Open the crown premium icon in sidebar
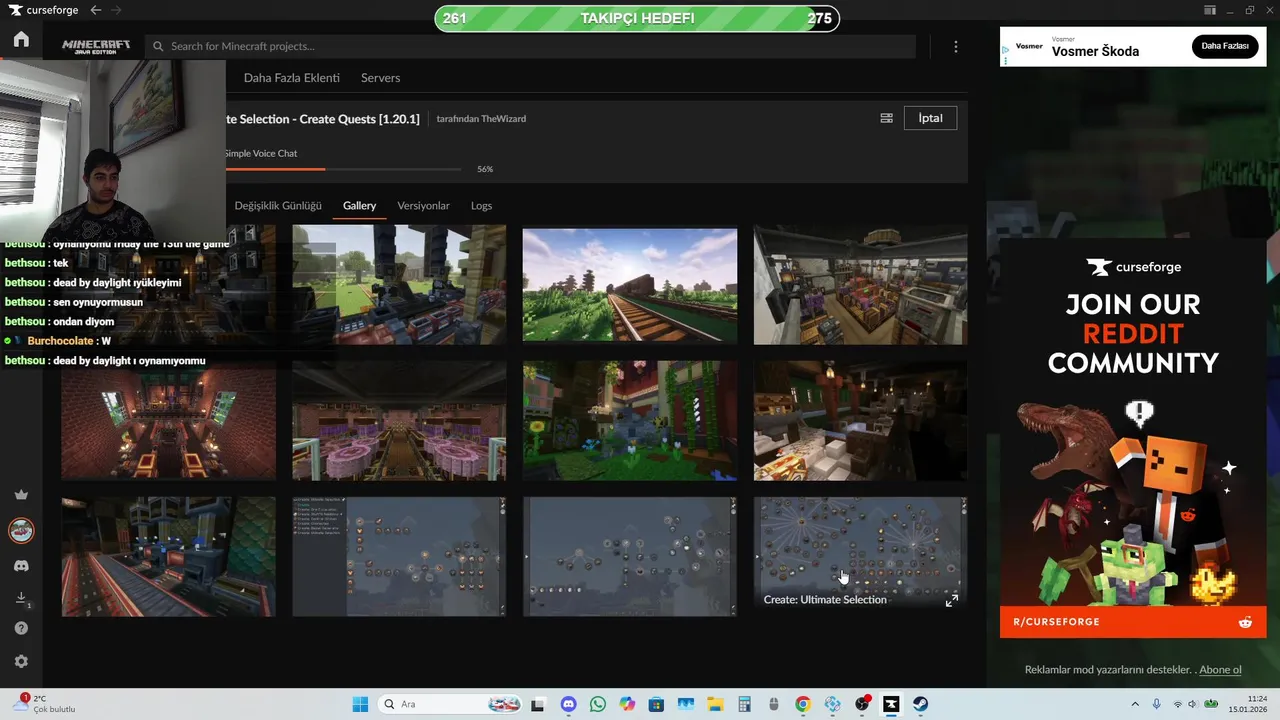 pyautogui.click(x=21, y=495)
